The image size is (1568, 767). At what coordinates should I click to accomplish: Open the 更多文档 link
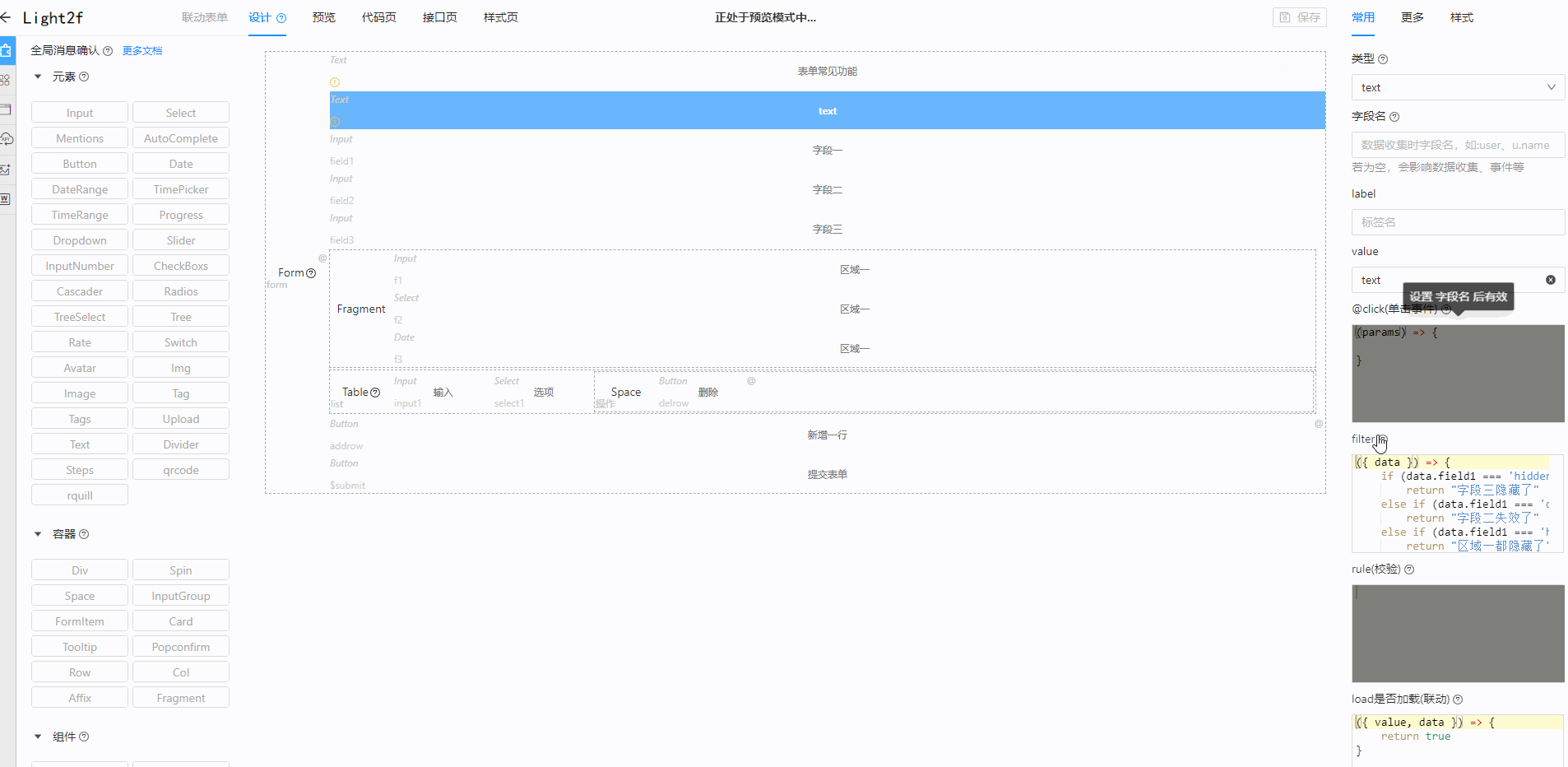click(142, 51)
